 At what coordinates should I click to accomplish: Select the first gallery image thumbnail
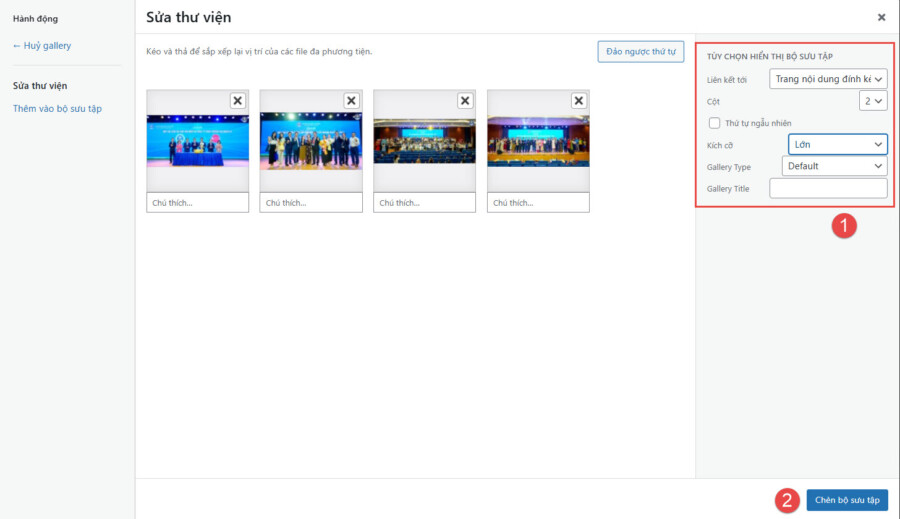[x=197, y=140]
